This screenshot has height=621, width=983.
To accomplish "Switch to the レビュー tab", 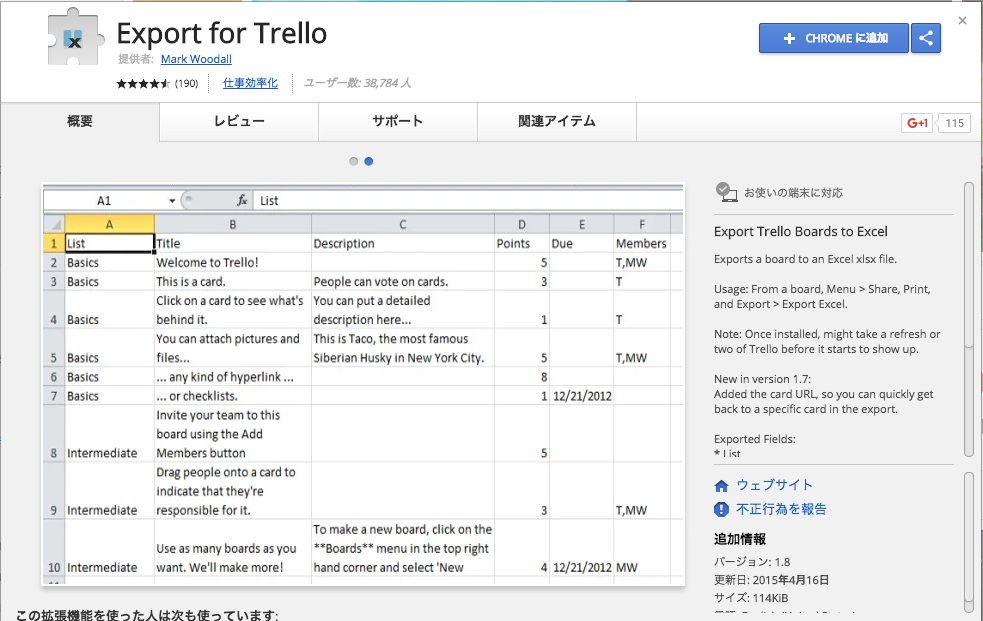I will tap(239, 122).
